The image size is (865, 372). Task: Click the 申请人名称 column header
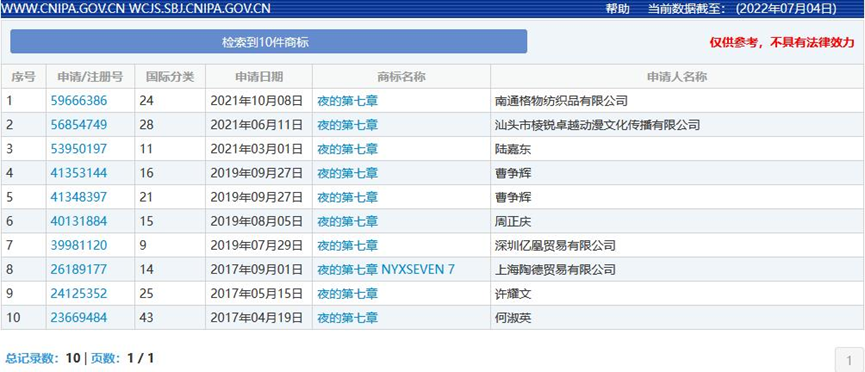tap(677, 77)
